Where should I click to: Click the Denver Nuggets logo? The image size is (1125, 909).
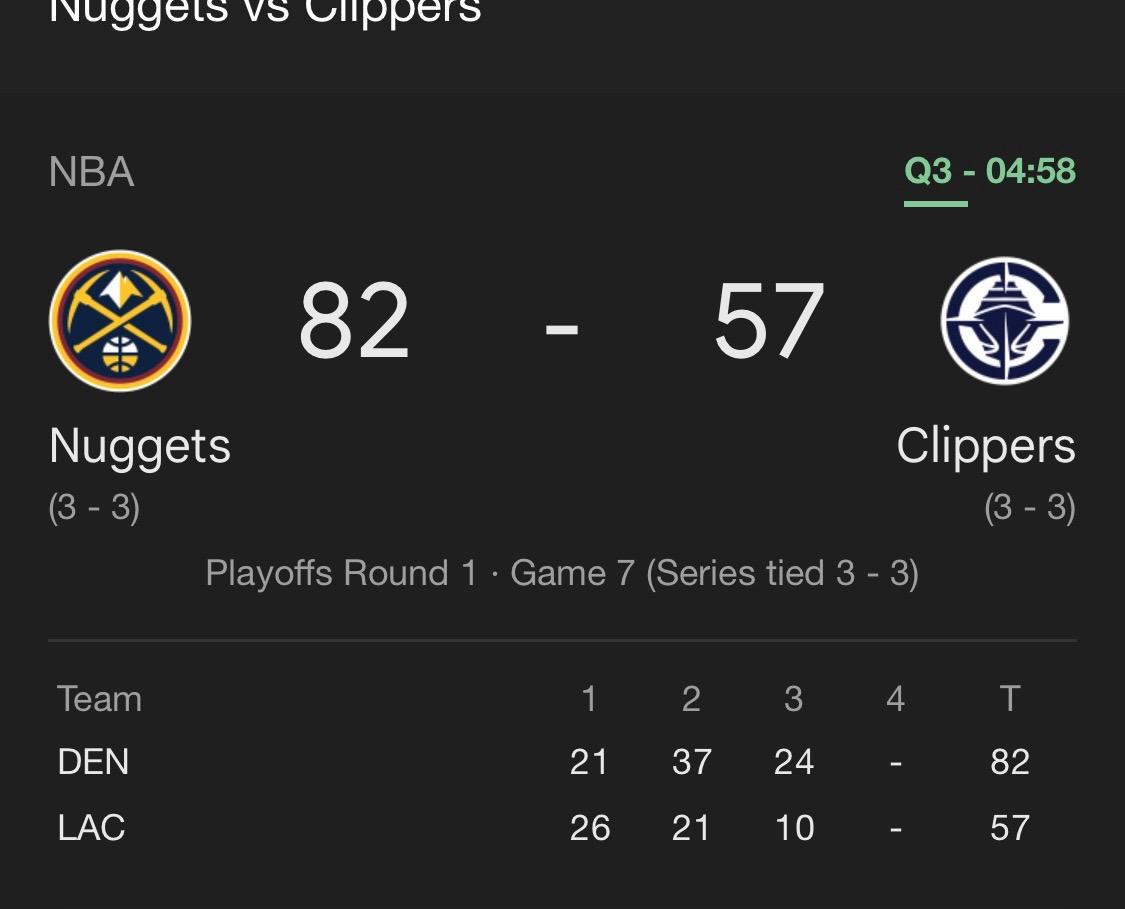120,321
